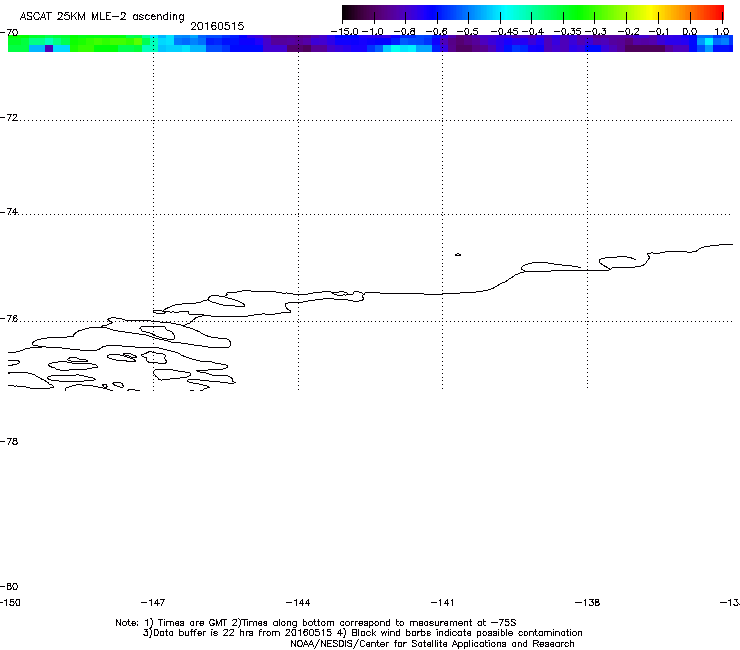Screen dimensions: 740x650
Task: Select the -0.6 color scale label
Action: (436, 32)
